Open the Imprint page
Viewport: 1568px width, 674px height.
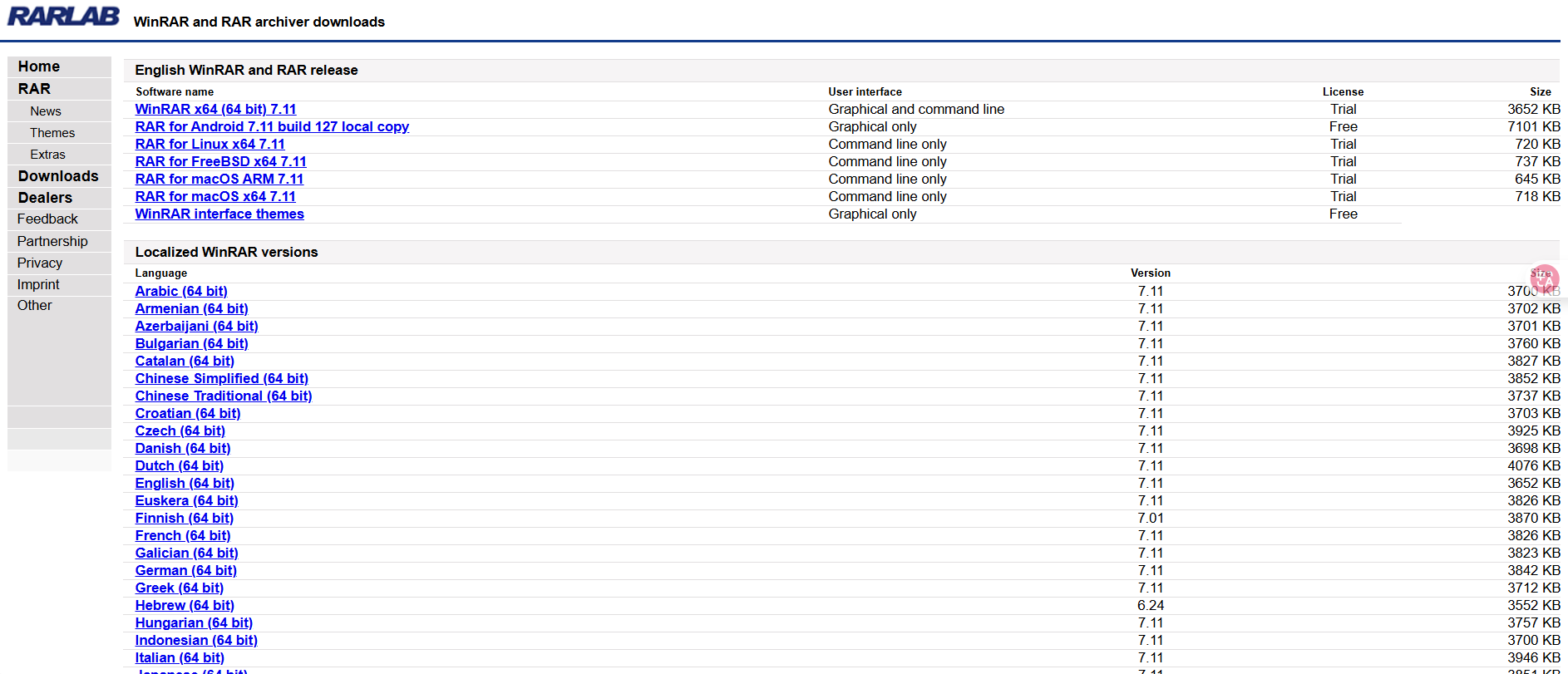(x=38, y=284)
